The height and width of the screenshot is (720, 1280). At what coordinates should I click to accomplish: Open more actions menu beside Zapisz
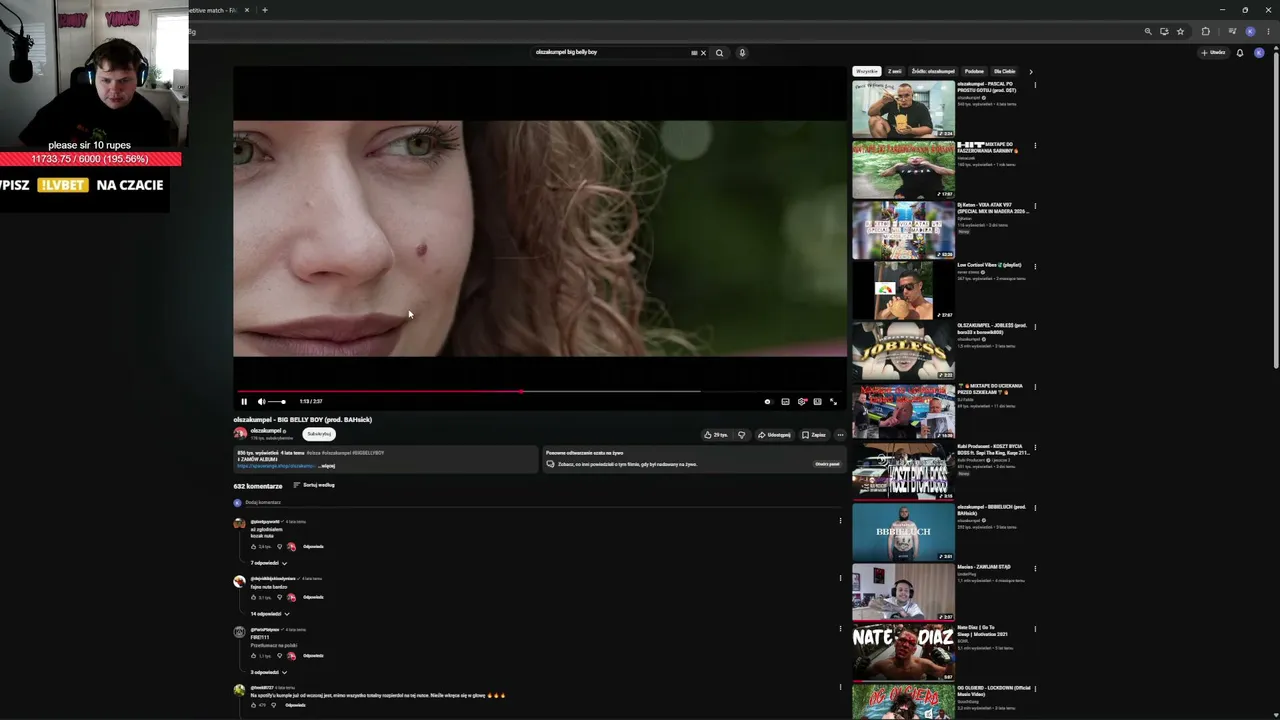(x=840, y=435)
